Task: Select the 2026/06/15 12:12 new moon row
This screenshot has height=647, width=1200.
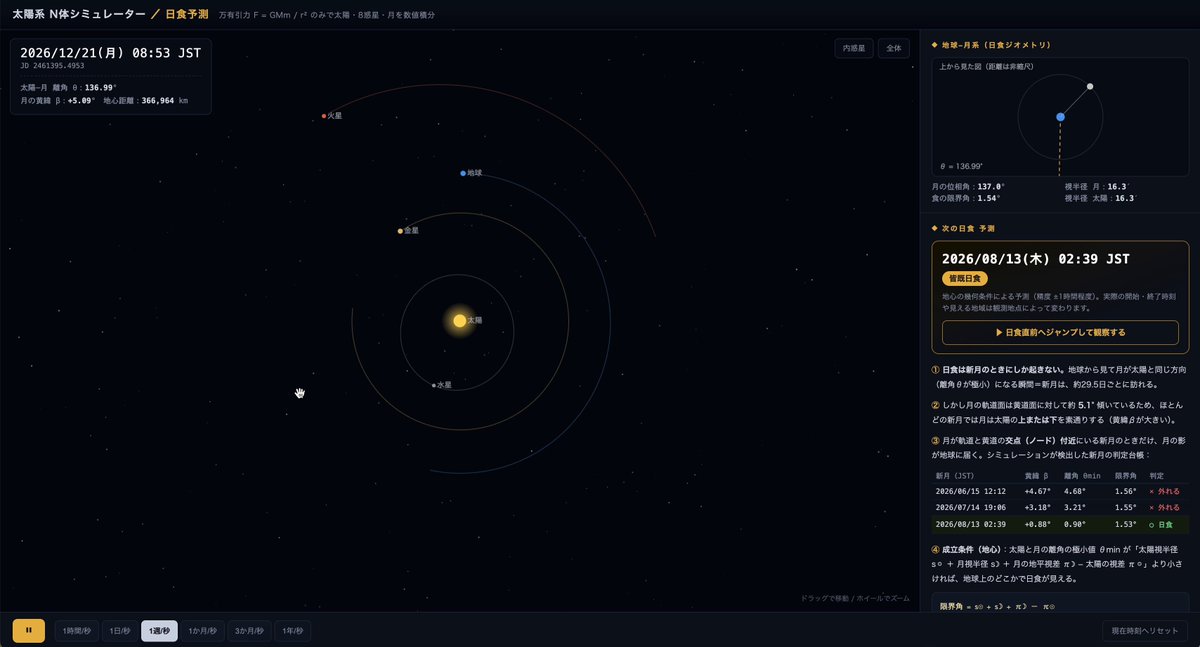Action: (x=1060, y=492)
